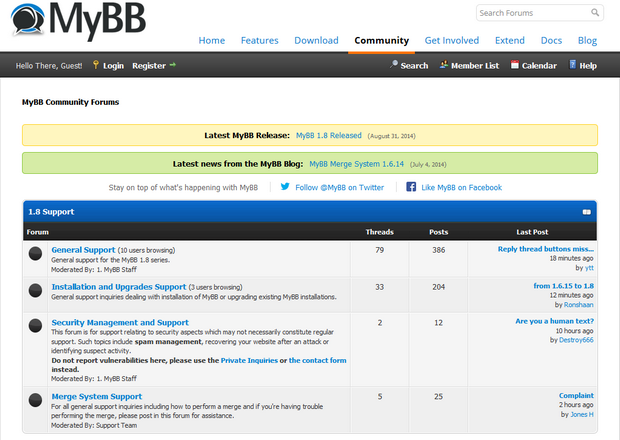The image size is (620, 440).
Task: Open the Member List page
Action: click(x=475, y=66)
